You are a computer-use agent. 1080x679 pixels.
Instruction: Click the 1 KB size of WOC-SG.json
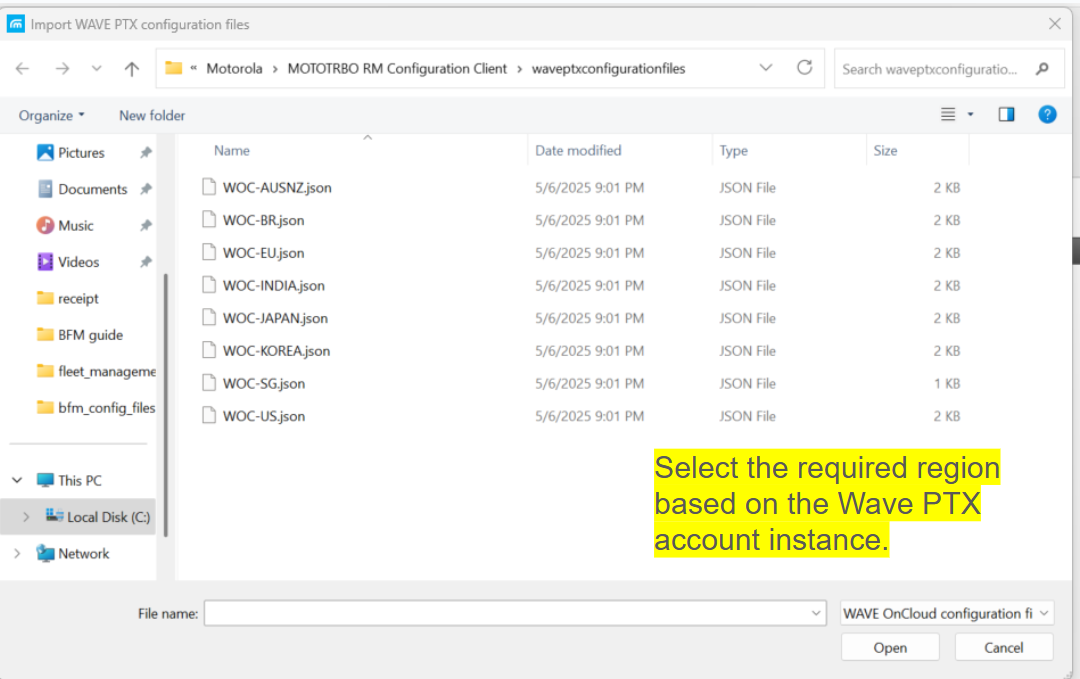pos(947,383)
